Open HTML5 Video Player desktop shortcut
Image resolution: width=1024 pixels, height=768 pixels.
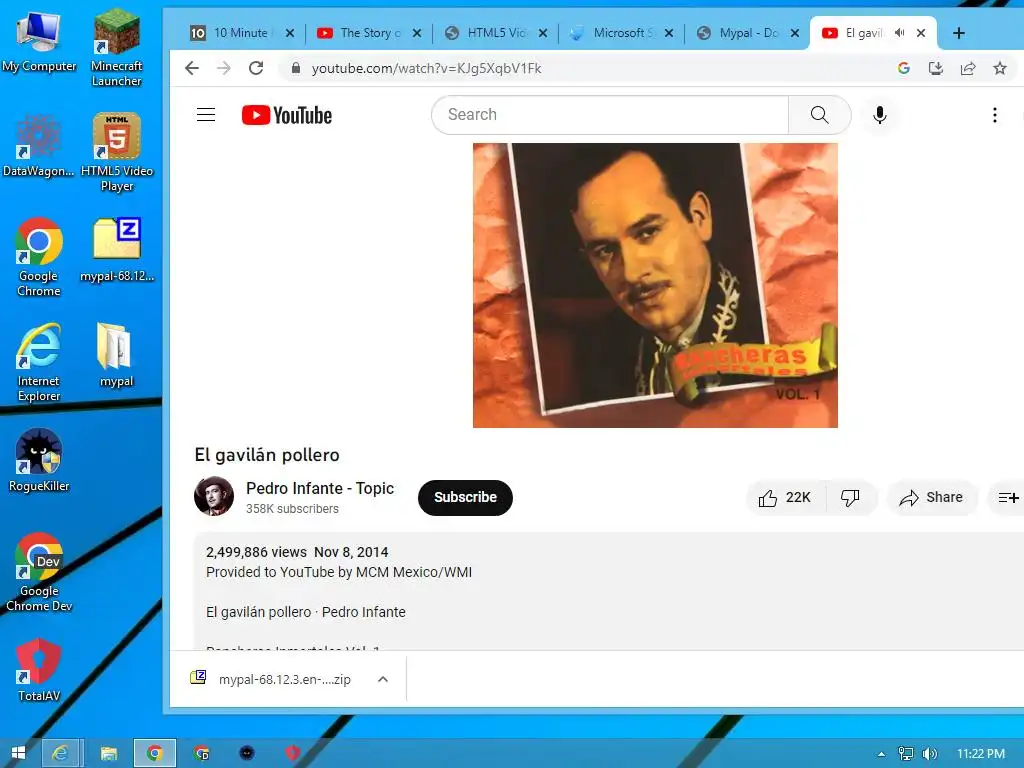(x=116, y=152)
